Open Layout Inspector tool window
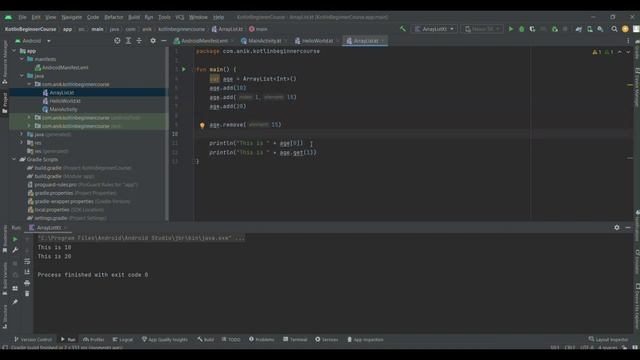This screenshot has height=360, width=640. coord(609,340)
